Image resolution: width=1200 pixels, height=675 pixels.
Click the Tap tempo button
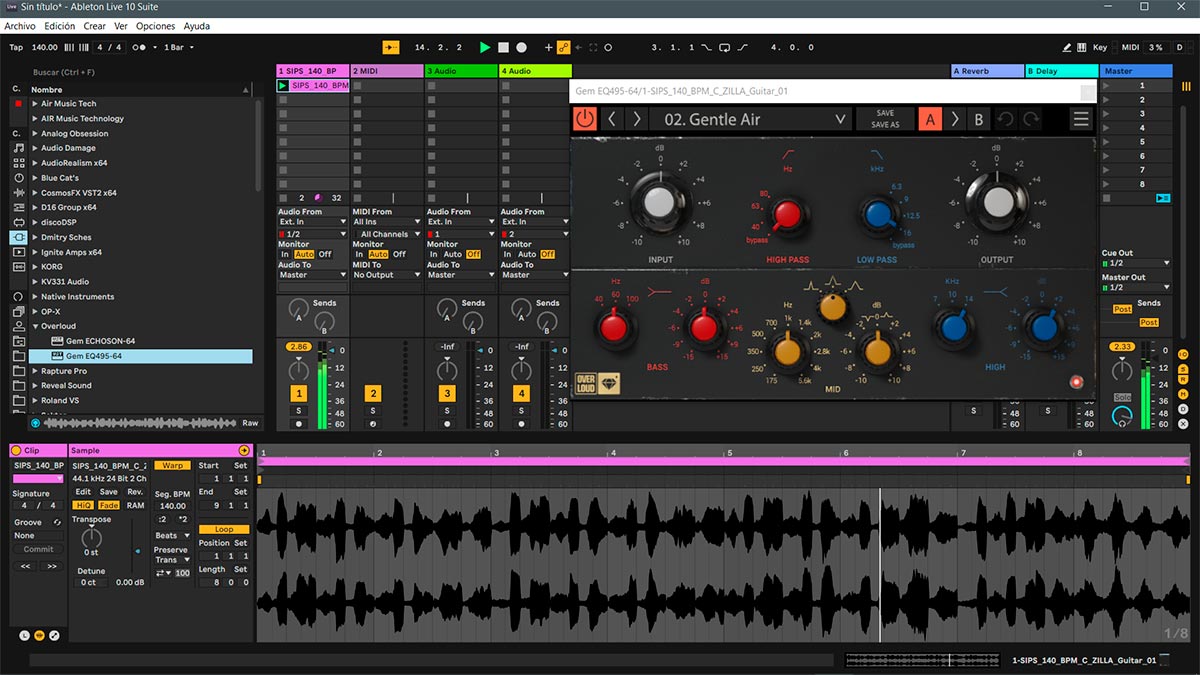pos(16,47)
